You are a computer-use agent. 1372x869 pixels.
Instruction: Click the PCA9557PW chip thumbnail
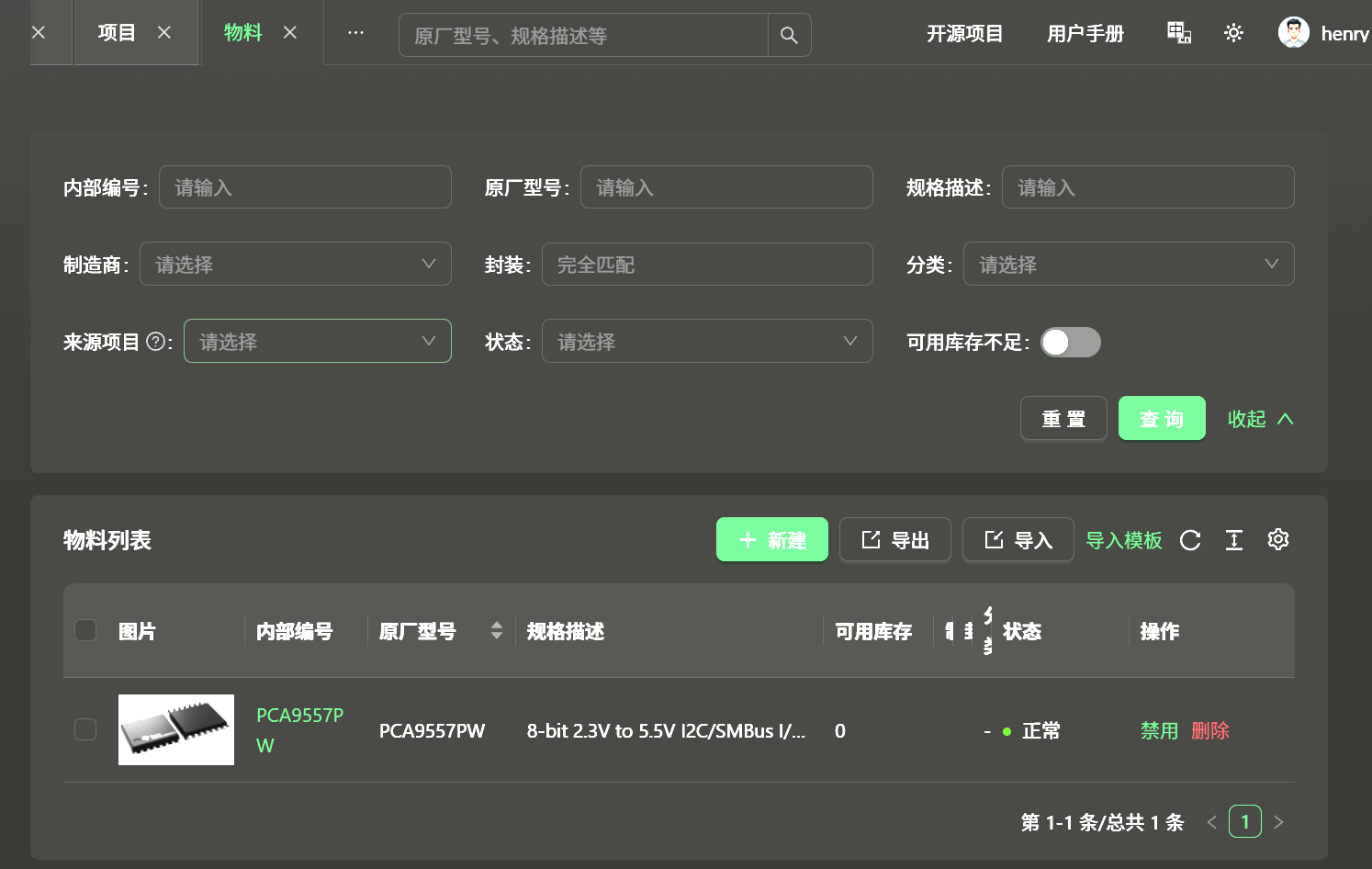176,730
